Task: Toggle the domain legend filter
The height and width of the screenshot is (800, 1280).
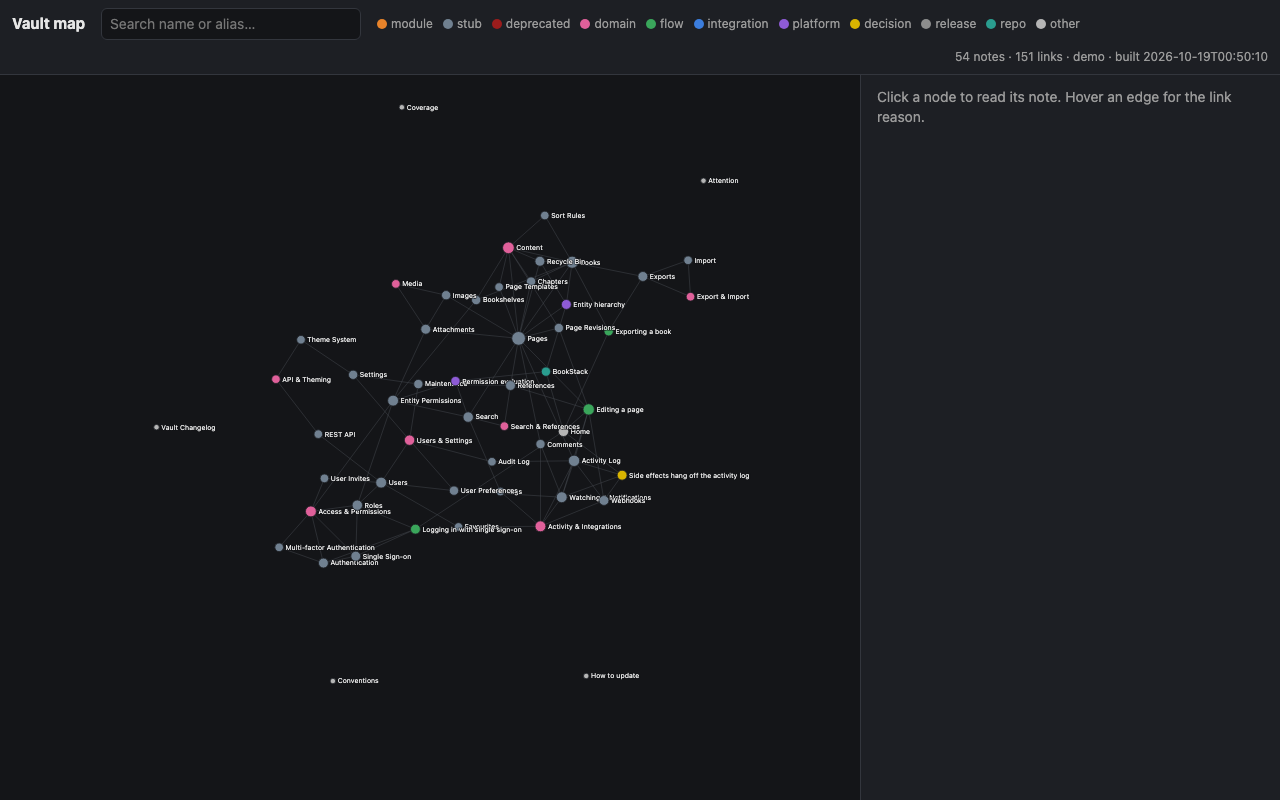Action: point(608,24)
